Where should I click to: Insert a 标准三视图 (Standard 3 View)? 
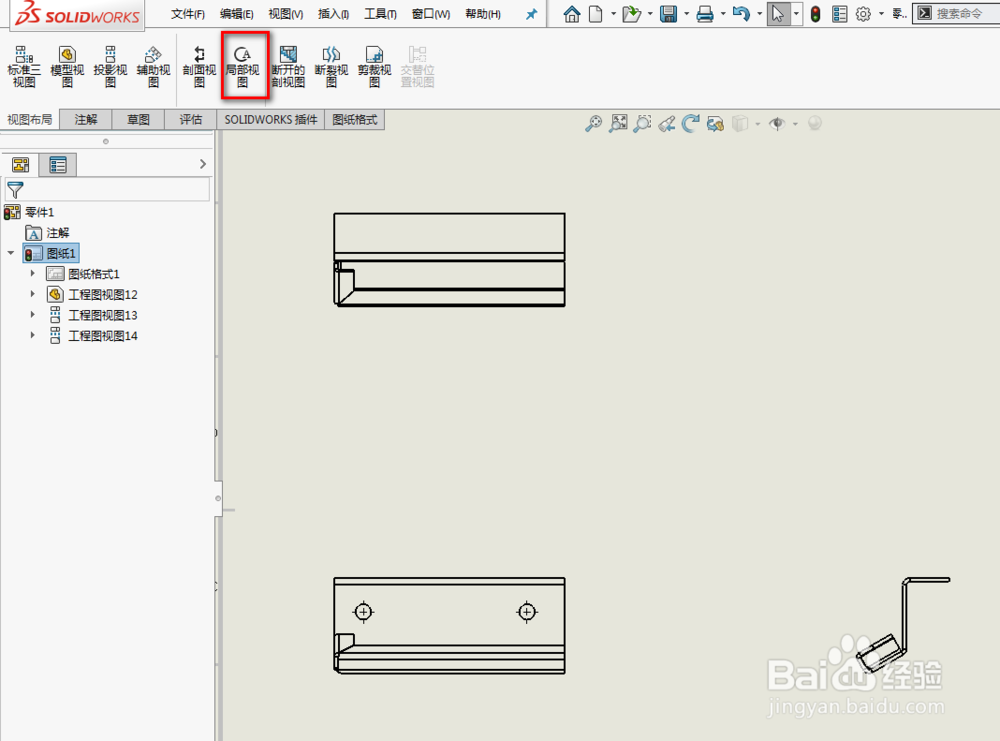coord(23,64)
